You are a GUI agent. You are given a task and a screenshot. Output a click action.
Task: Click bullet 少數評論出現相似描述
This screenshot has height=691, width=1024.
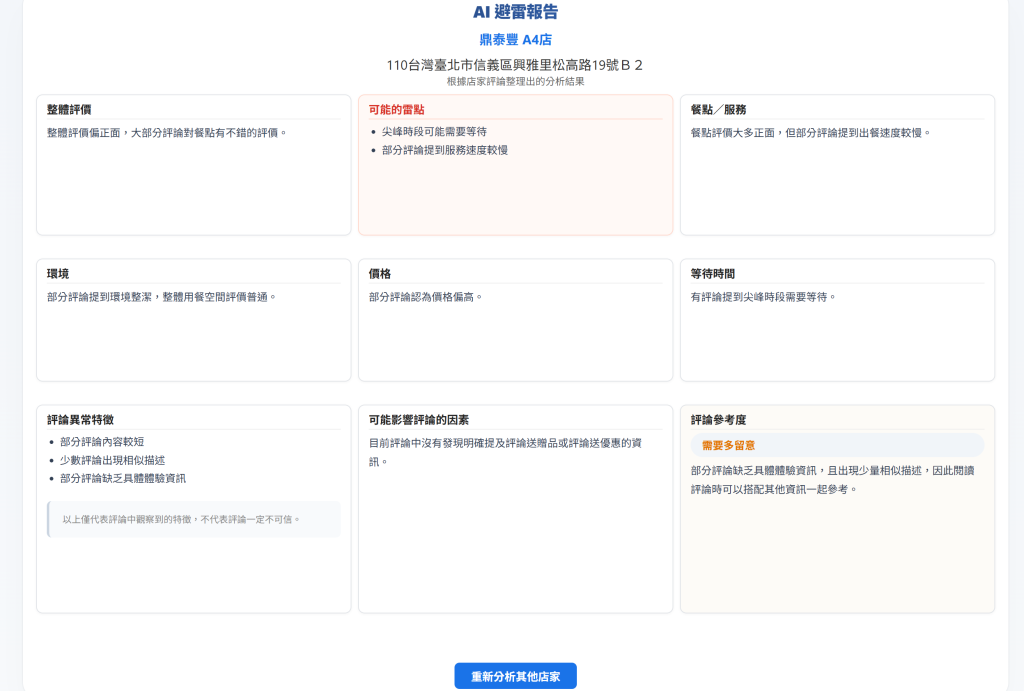pos(112,460)
